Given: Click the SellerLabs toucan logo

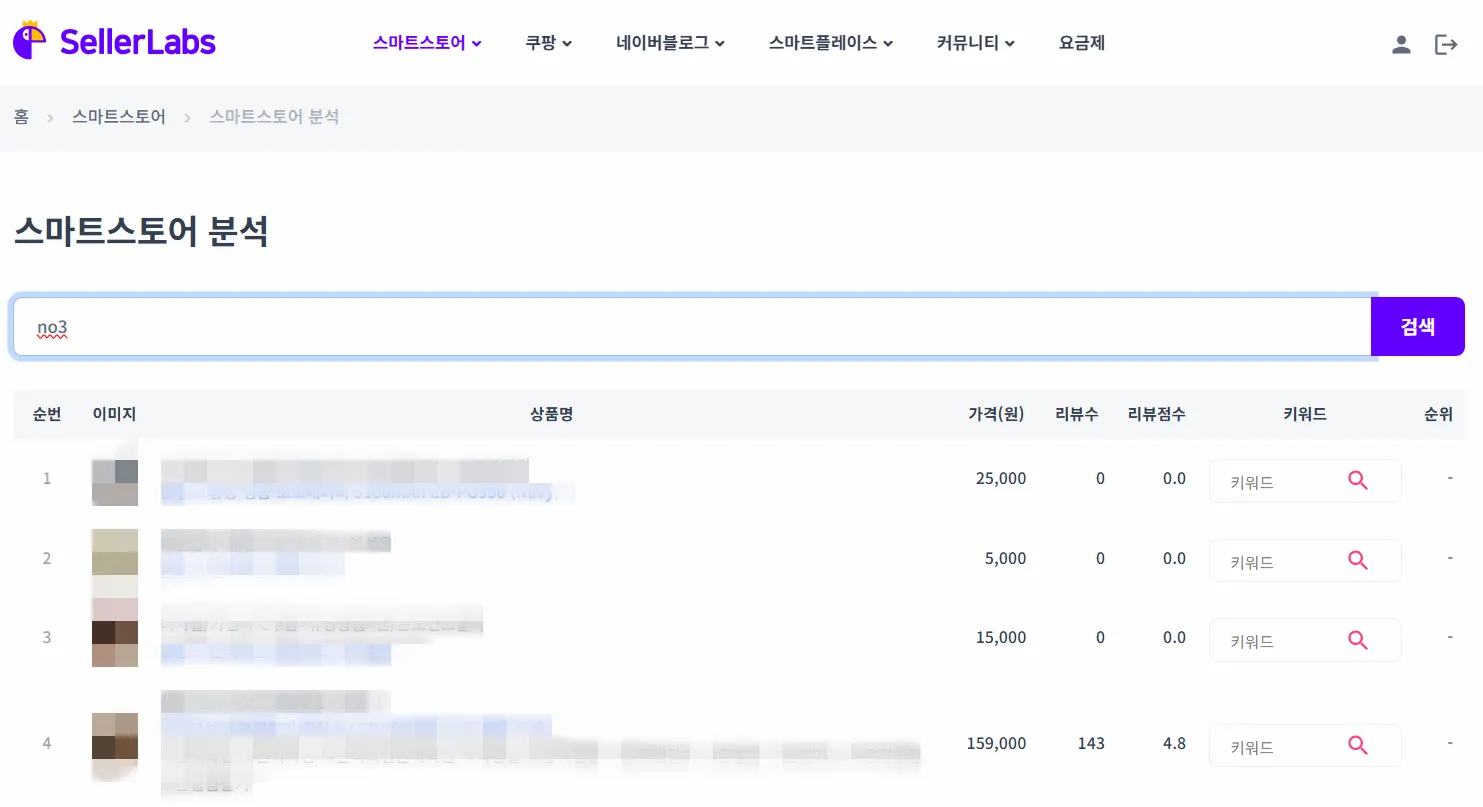Looking at the screenshot, I should coord(30,41).
